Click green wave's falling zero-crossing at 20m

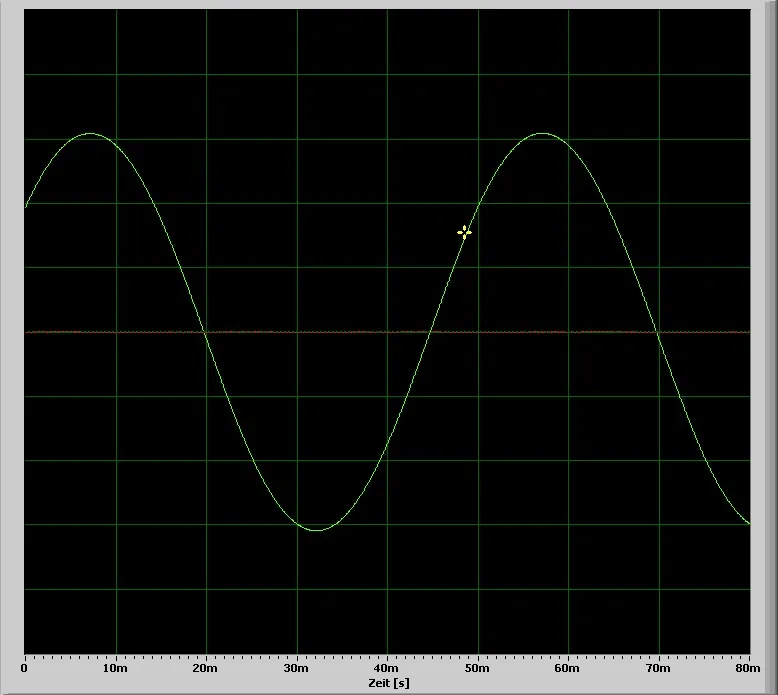204,332
